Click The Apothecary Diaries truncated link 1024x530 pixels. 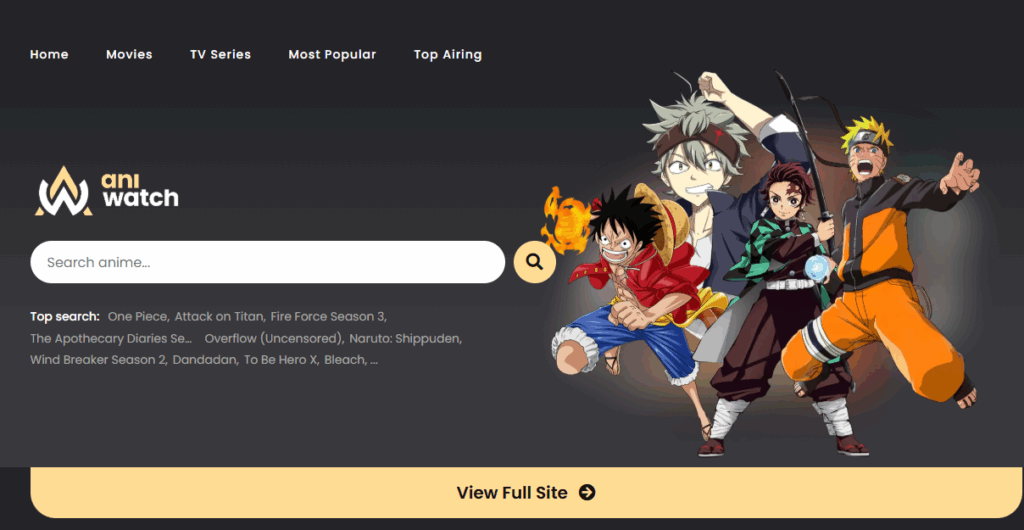(x=111, y=339)
